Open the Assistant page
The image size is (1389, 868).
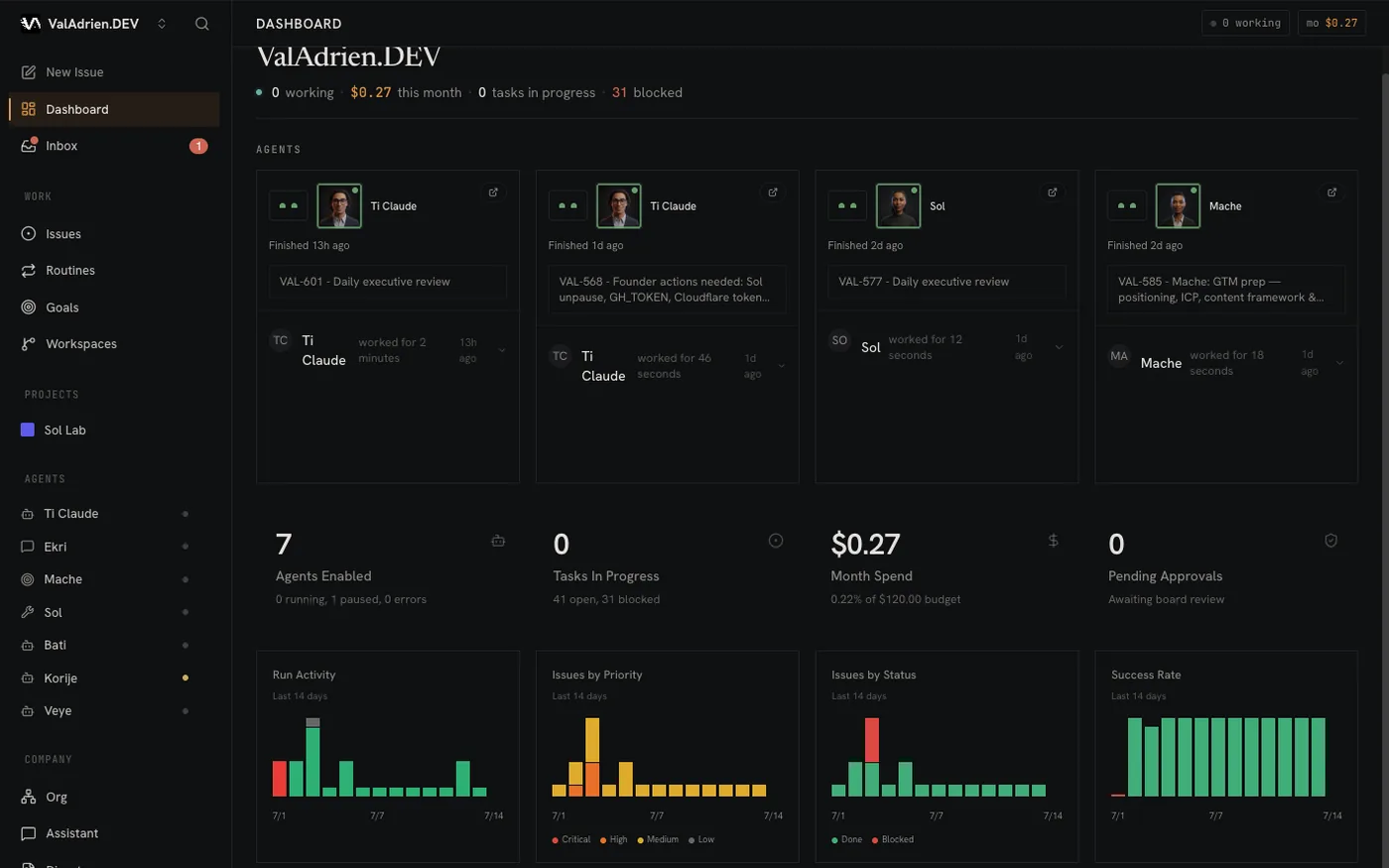click(114, 834)
